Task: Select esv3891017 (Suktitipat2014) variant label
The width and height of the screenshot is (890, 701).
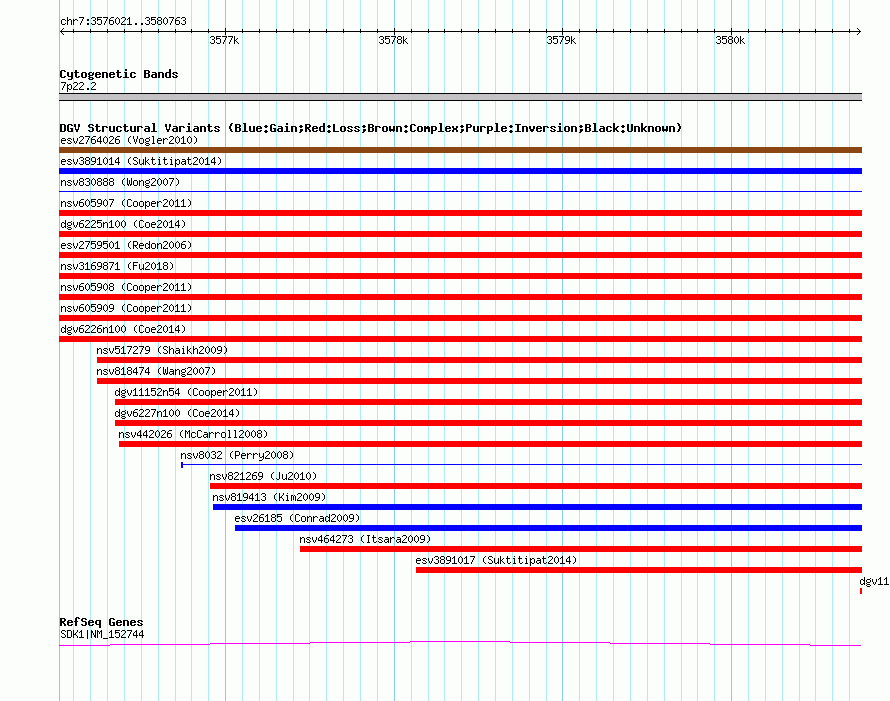Action: (496, 560)
